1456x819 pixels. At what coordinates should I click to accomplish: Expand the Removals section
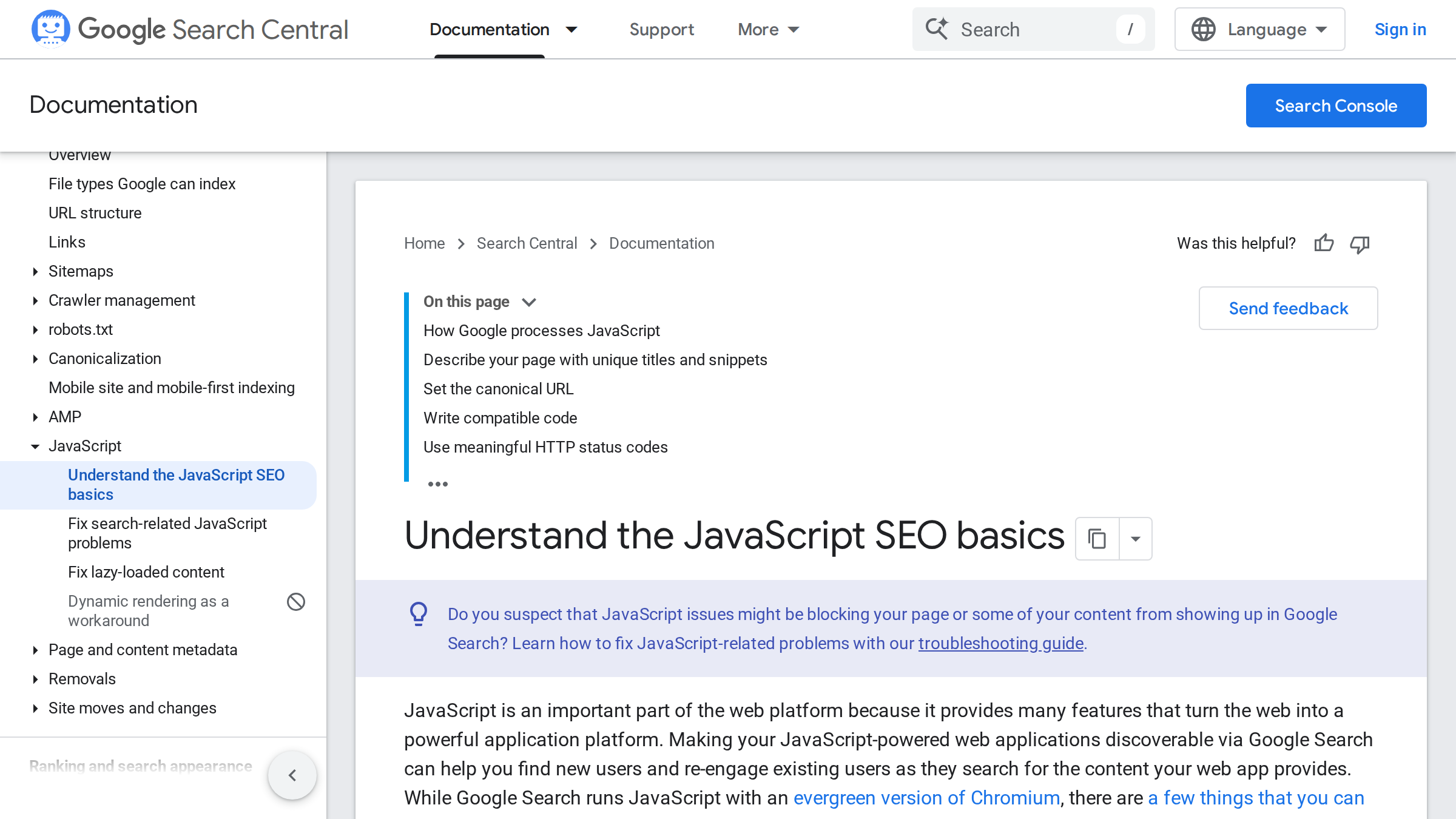[35, 679]
